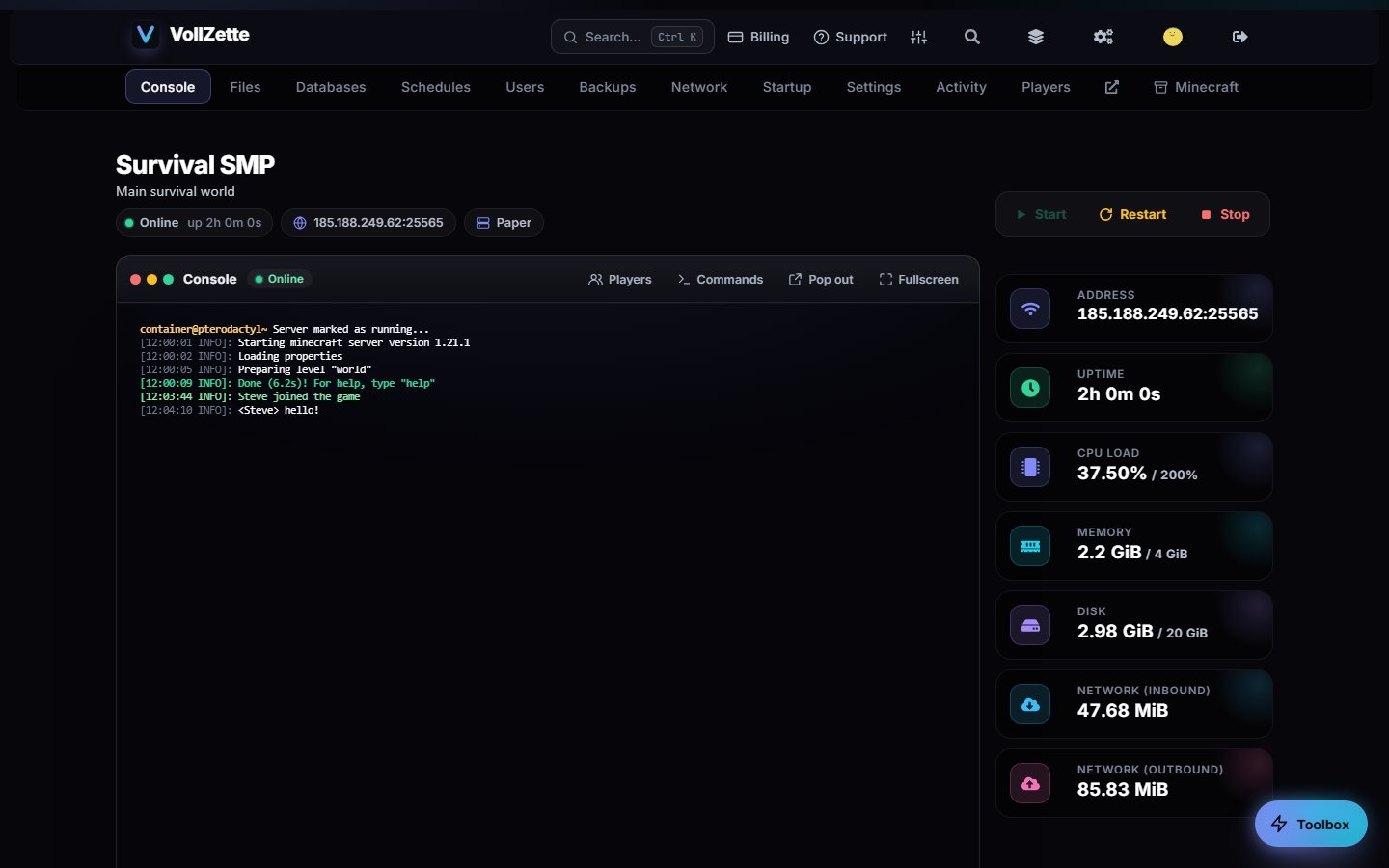The image size is (1389, 868).
Task: Click the disk drive icon
Action: (1030, 625)
